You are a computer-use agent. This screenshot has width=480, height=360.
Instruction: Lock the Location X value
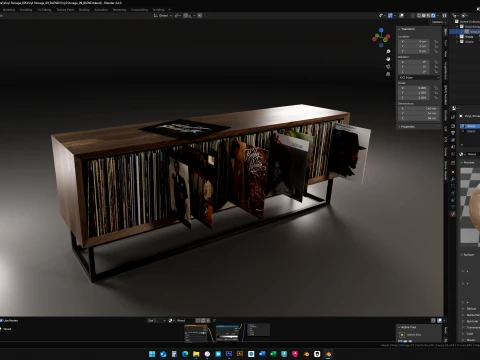pos(436,42)
